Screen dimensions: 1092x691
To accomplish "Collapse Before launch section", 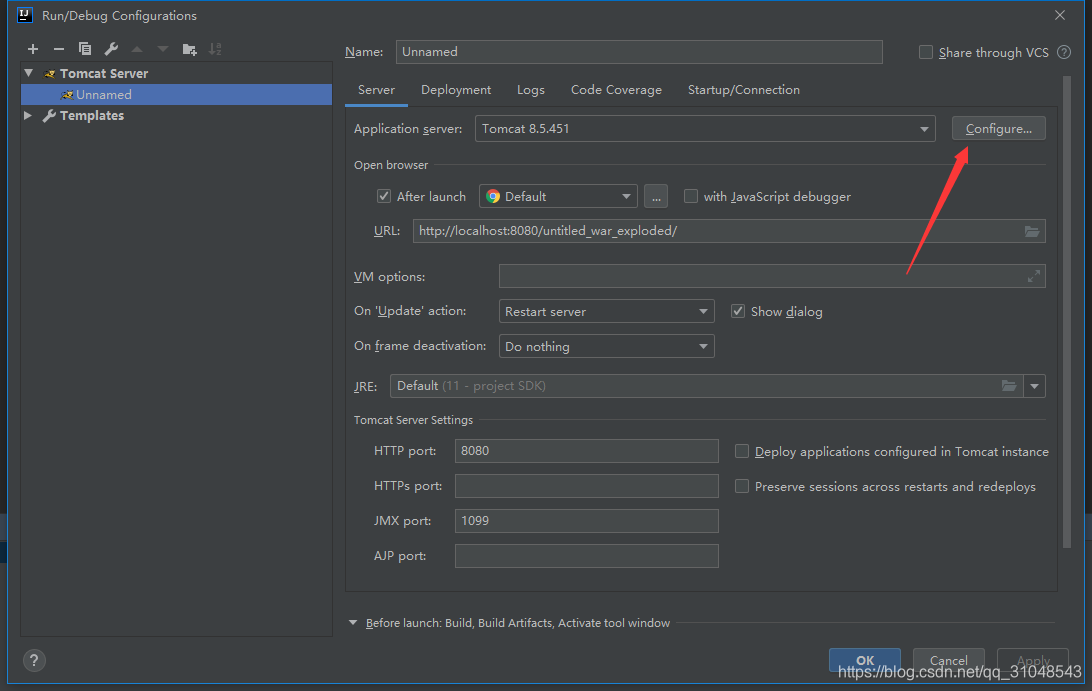I will pyautogui.click(x=353, y=623).
